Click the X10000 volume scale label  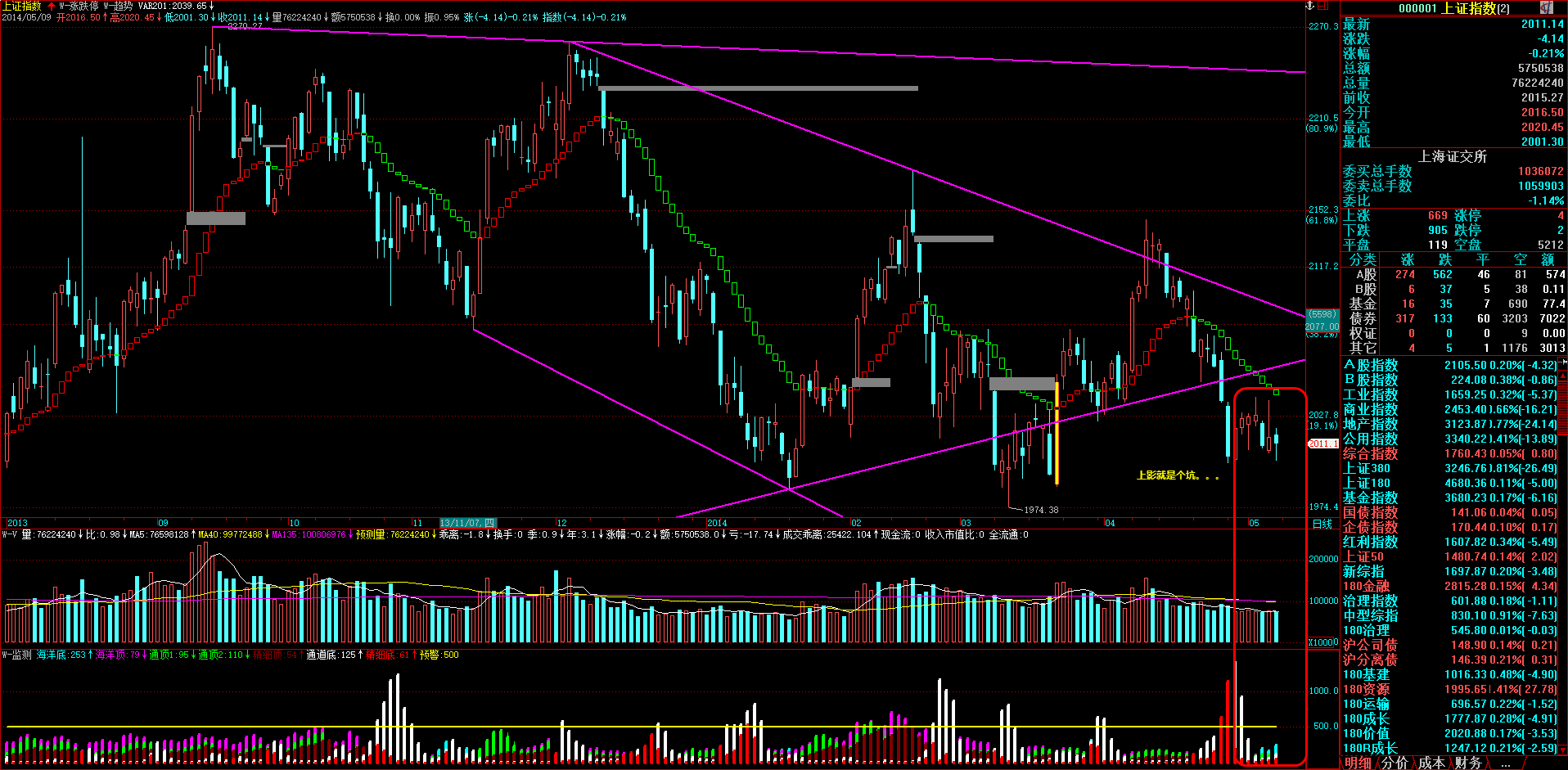pos(1322,642)
